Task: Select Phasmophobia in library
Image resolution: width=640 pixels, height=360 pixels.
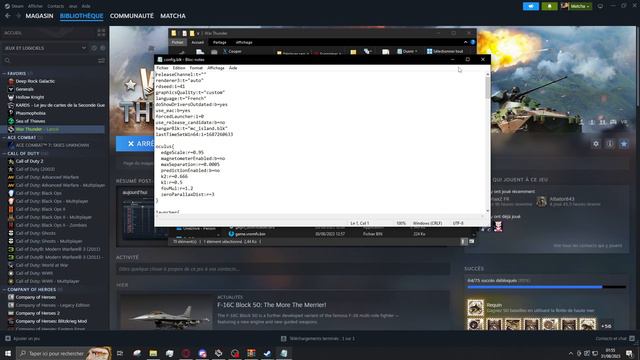Action: (31, 113)
